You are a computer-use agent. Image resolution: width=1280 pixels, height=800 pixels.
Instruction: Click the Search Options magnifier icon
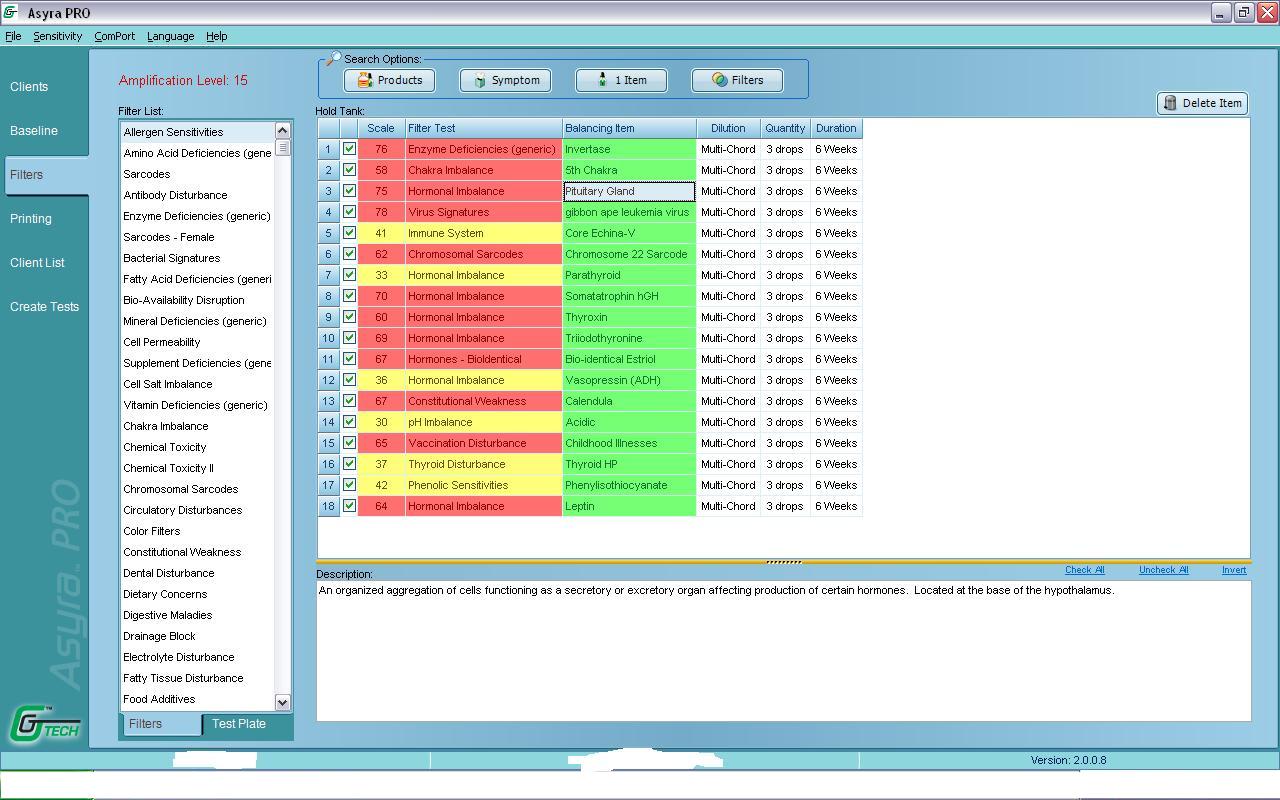(x=333, y=58)
